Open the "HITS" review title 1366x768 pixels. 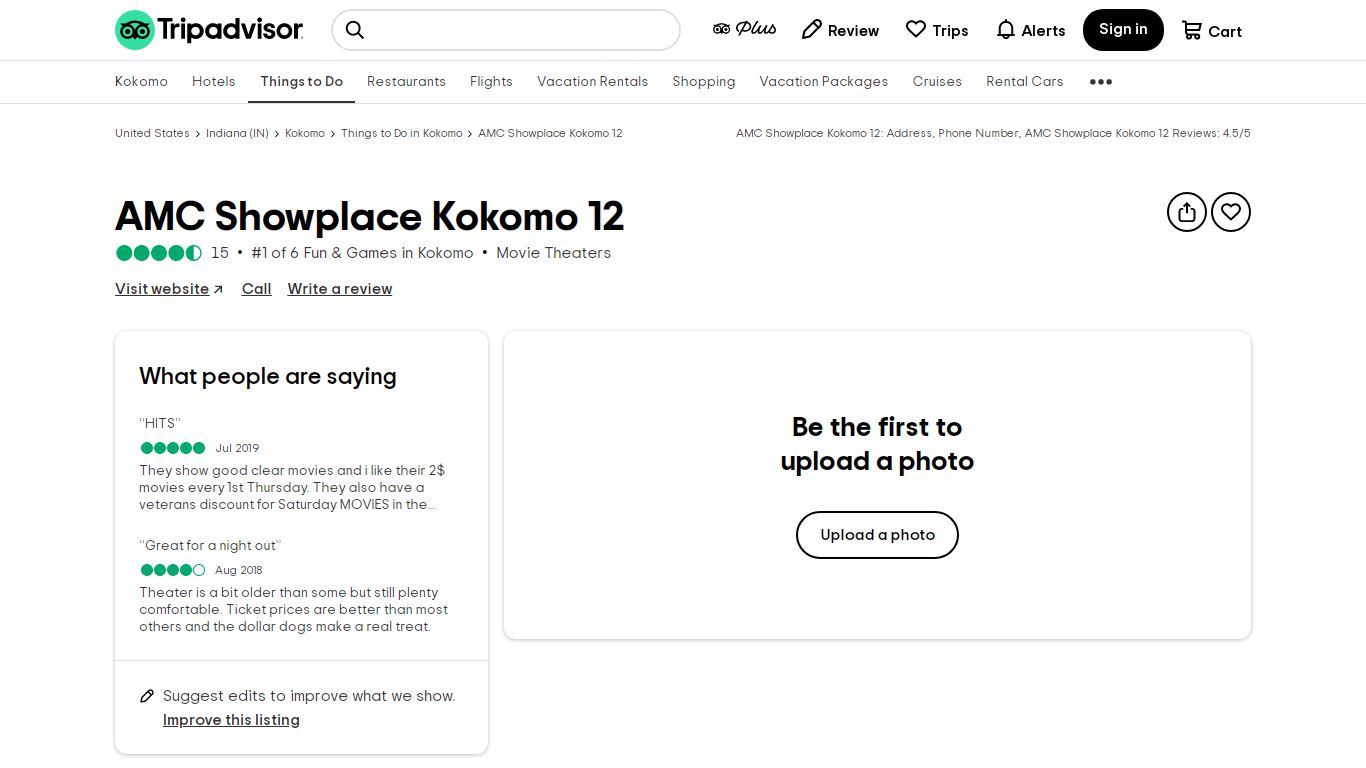click(160, 423)
